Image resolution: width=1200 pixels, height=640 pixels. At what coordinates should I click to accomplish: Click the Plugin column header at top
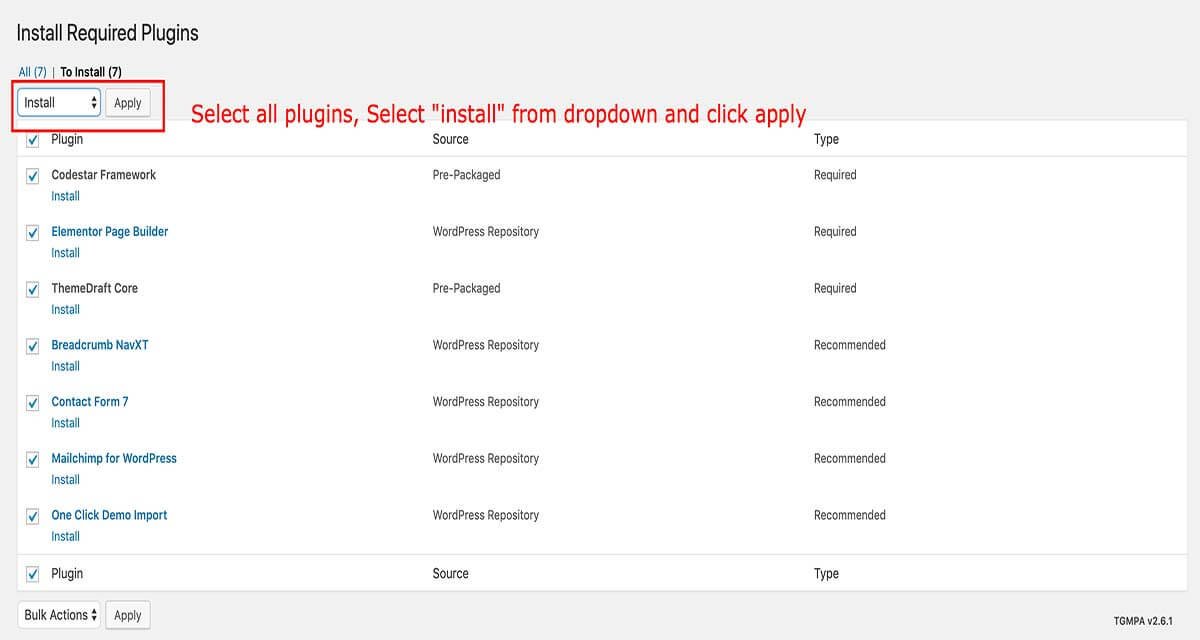[x=67, y=139]
